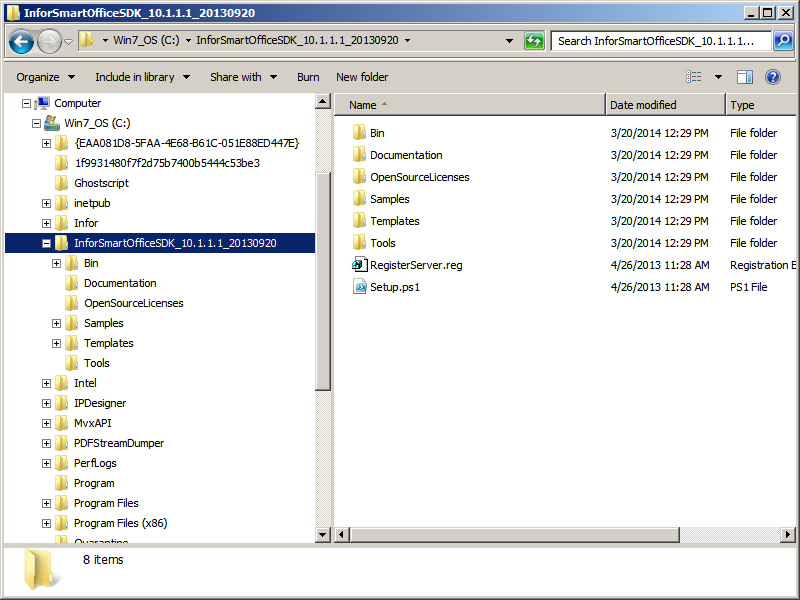This screenshot has width=800, height=600.
Task: Open the view options dropdown arrow
Action: tap(718, 77)
